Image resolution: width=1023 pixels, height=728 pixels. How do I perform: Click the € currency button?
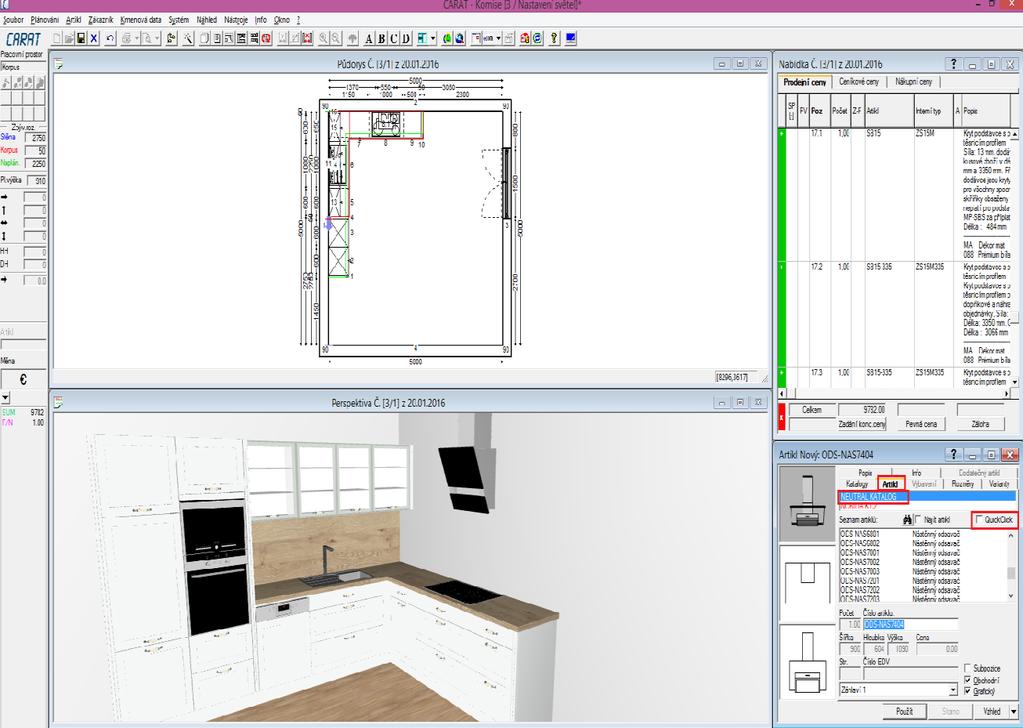tap(23, 380)
